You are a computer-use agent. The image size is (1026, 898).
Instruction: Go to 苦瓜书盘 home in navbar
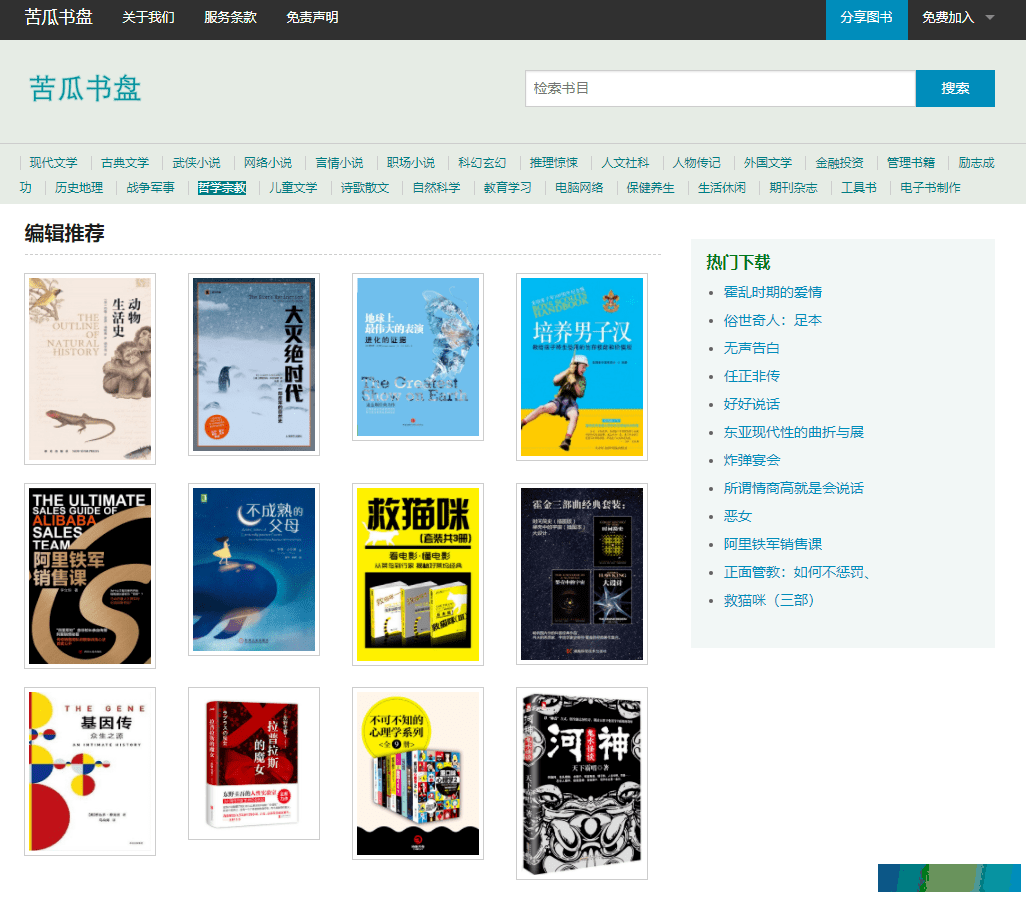tap(59, 17)
